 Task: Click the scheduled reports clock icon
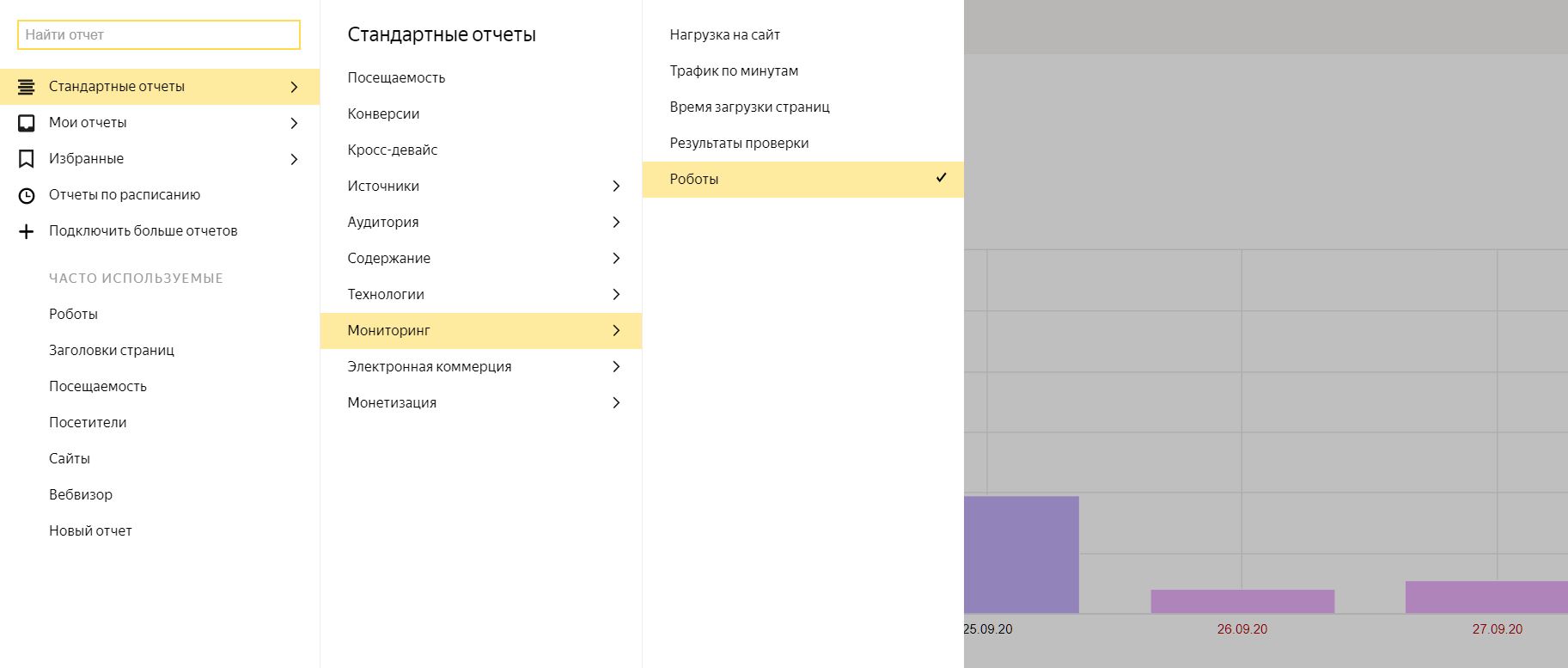(x=27, y=195)
